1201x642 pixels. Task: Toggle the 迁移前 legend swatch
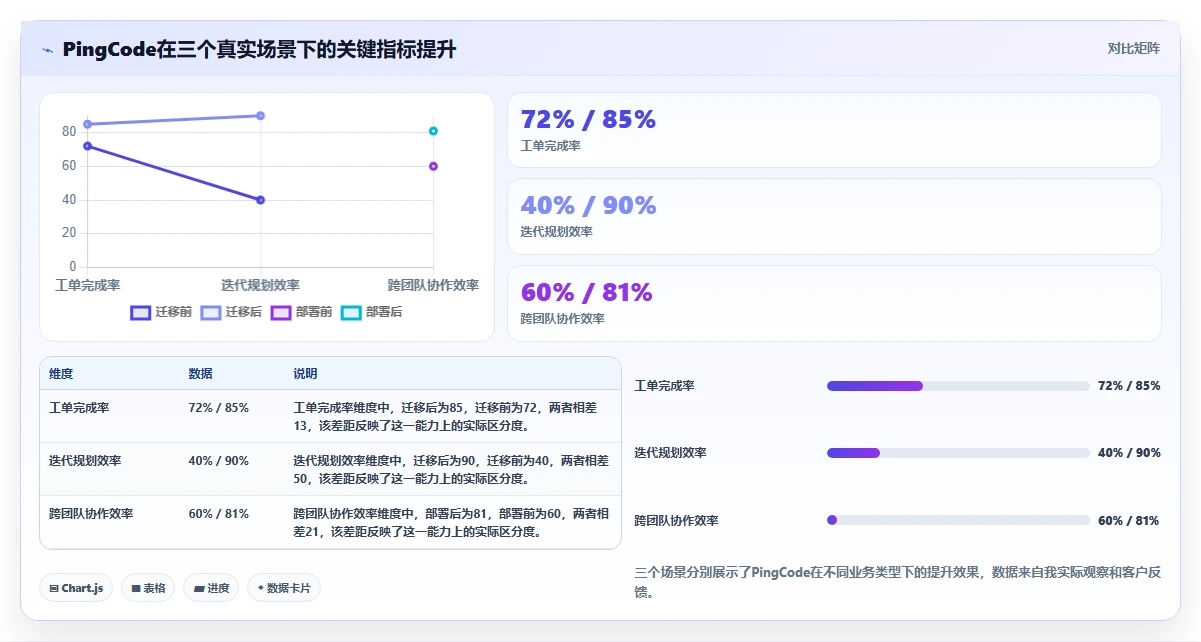[141, 312]
